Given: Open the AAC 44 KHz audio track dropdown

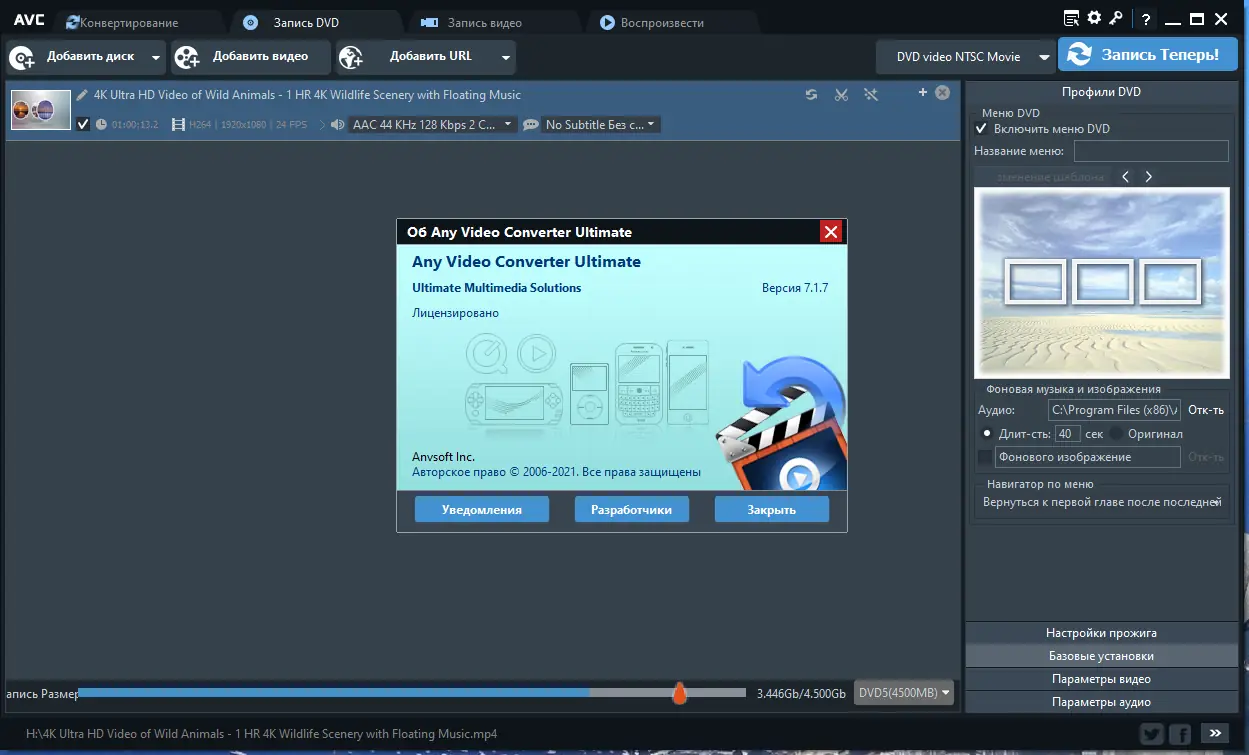Looking at the screenshot, I should pos(432,125).
